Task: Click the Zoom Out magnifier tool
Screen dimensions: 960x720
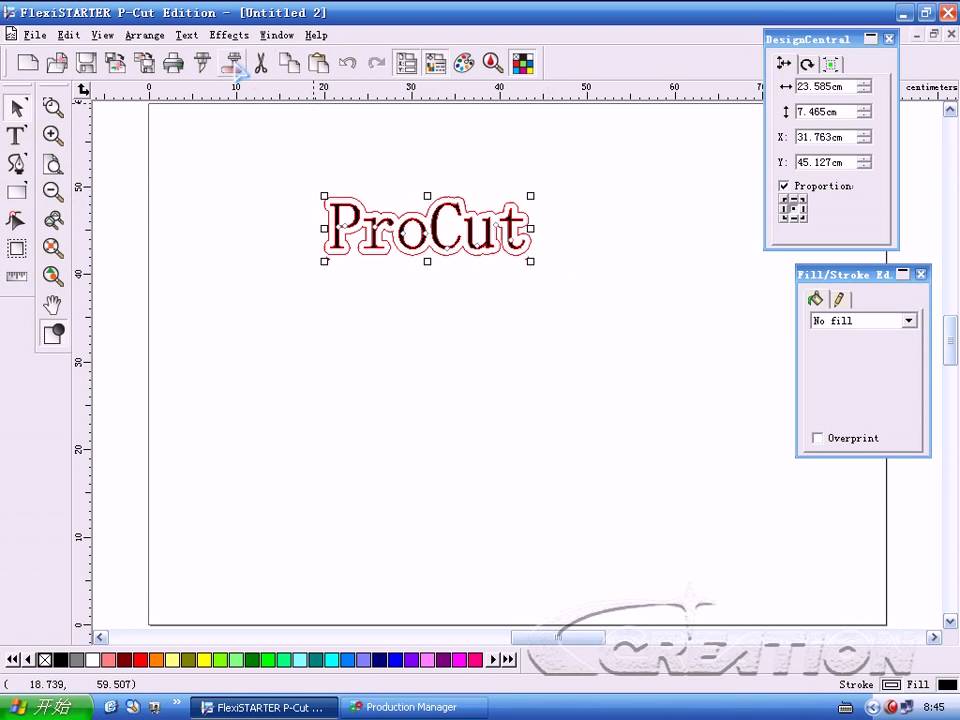Action: tap(53, 192)
